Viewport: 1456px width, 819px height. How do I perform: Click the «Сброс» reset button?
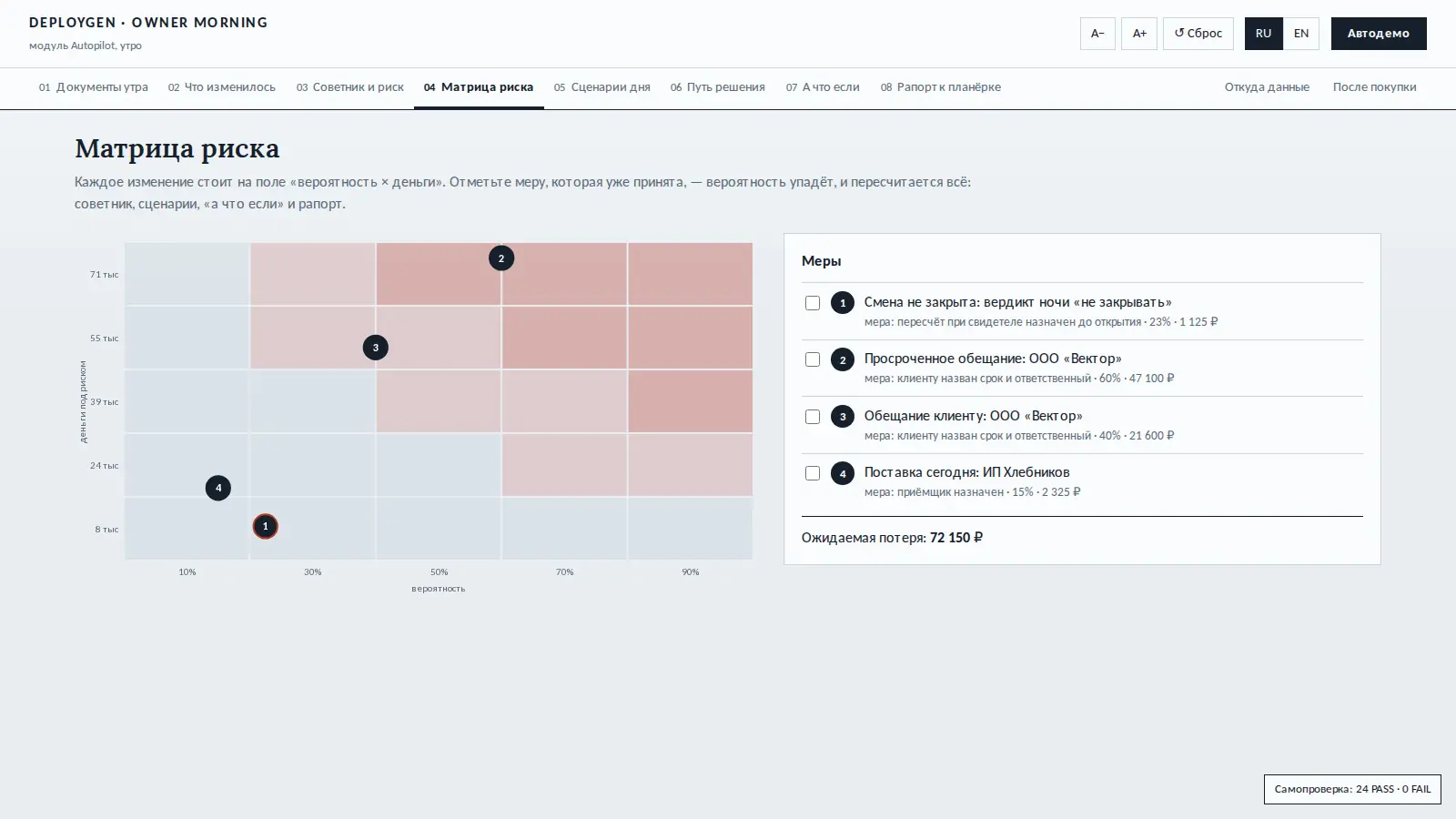click(x=1198, y=34)
